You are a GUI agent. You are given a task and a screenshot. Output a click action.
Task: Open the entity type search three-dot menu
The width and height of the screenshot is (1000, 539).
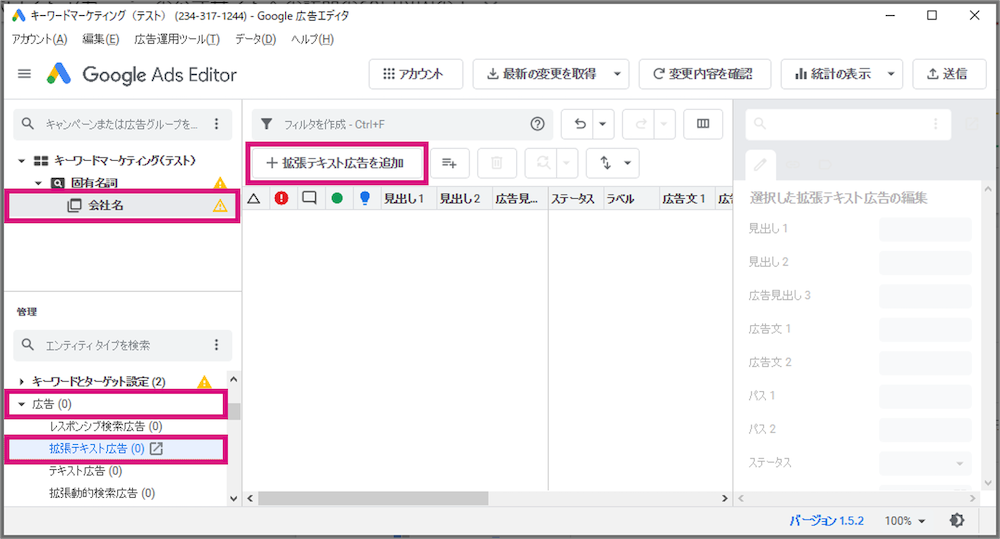pos(217,345)
